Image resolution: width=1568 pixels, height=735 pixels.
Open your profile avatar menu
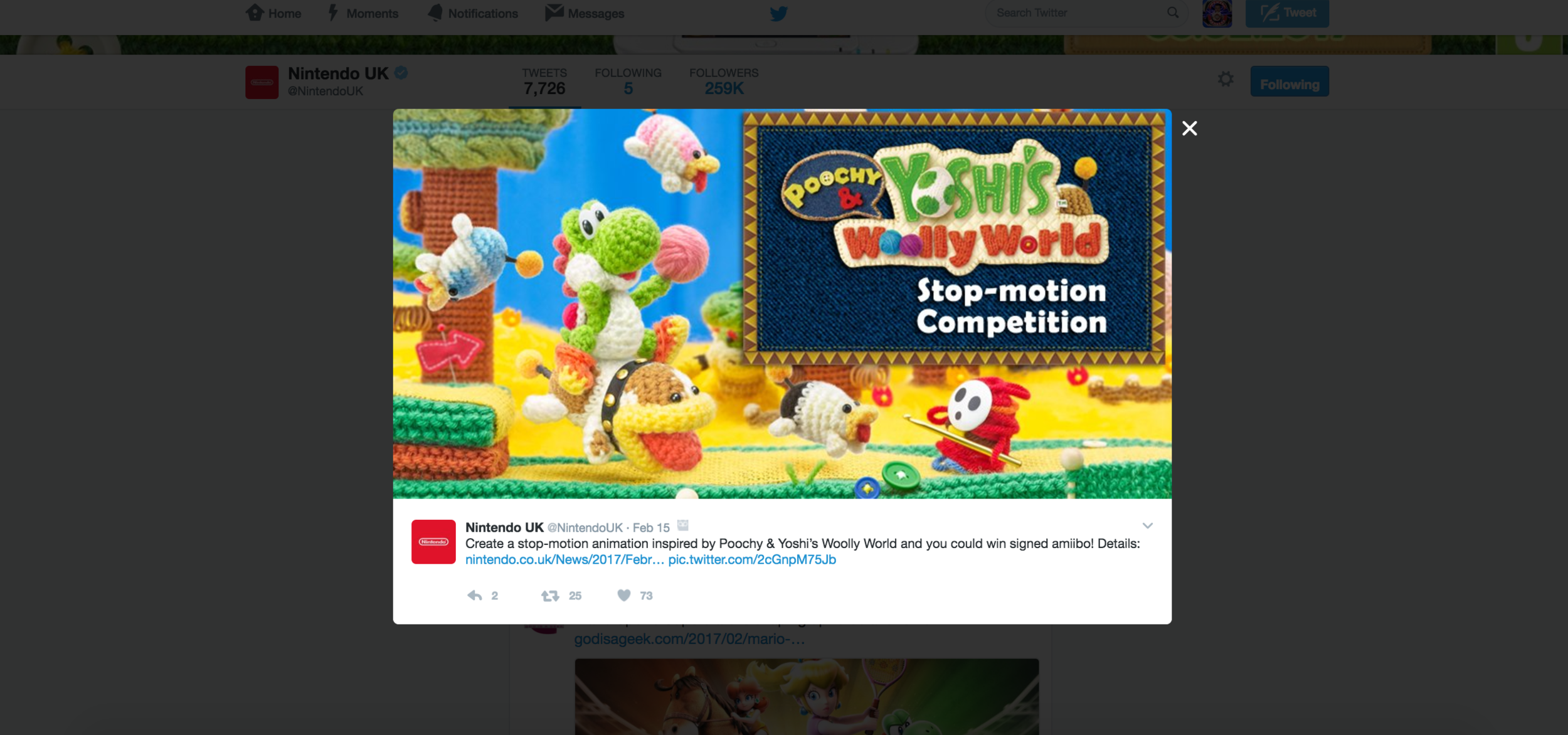[1217, 13]
